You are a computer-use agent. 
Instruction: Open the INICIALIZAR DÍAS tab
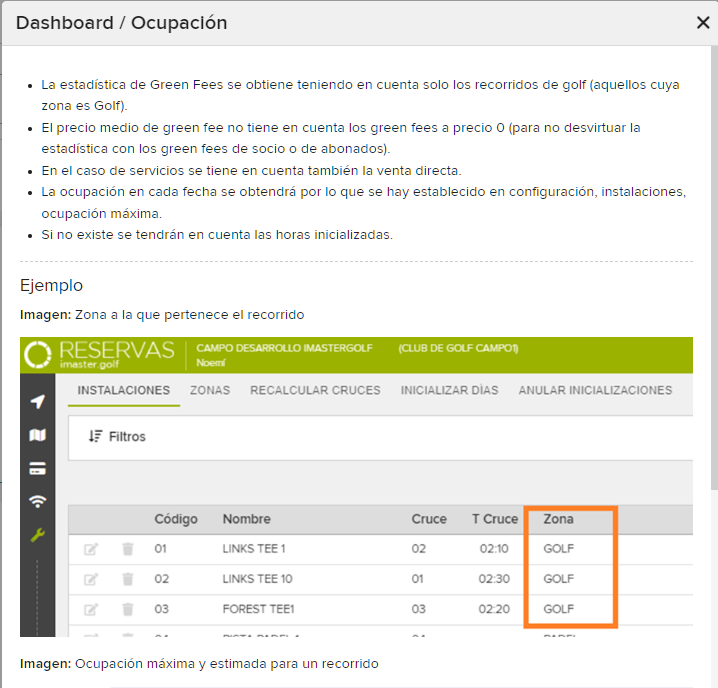pos(449,390)
